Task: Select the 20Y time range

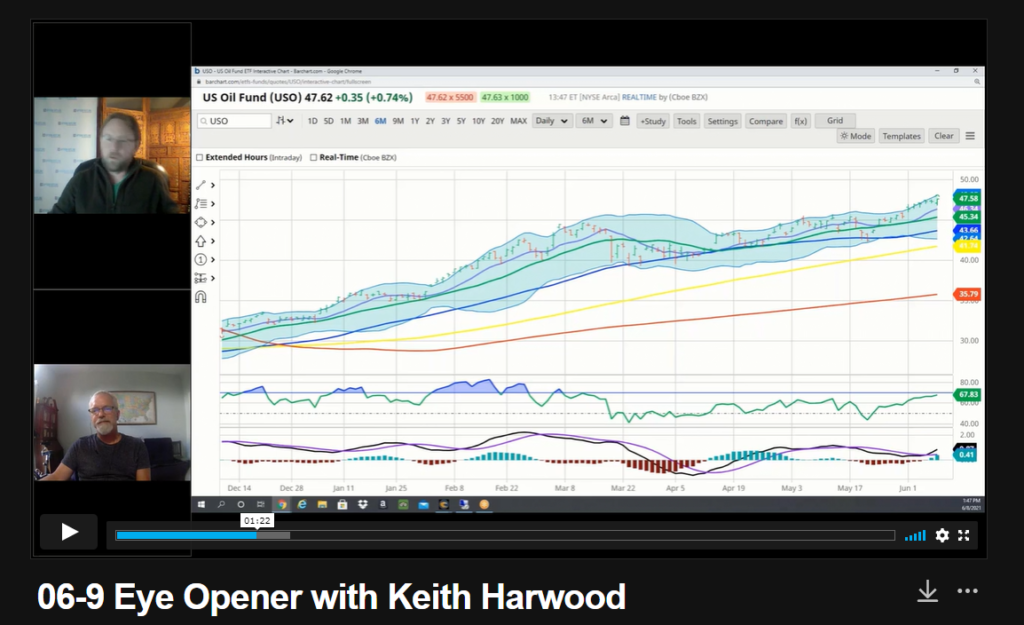Action: (x=498, y=121)
